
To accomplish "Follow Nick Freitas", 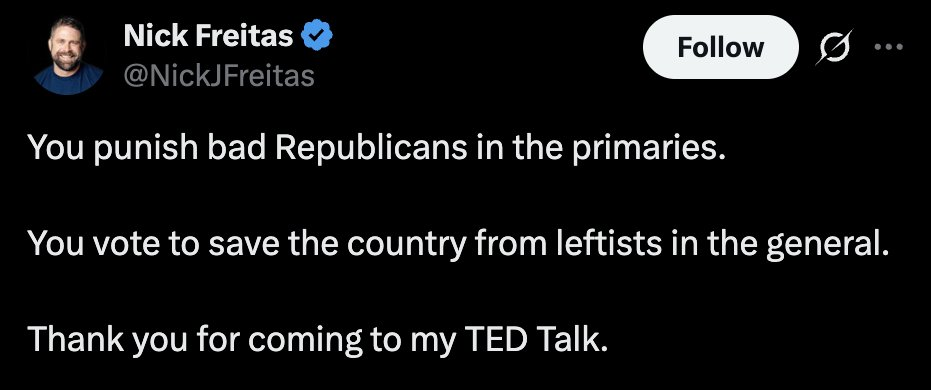I will pyautogui.click(x=720, y=47).
